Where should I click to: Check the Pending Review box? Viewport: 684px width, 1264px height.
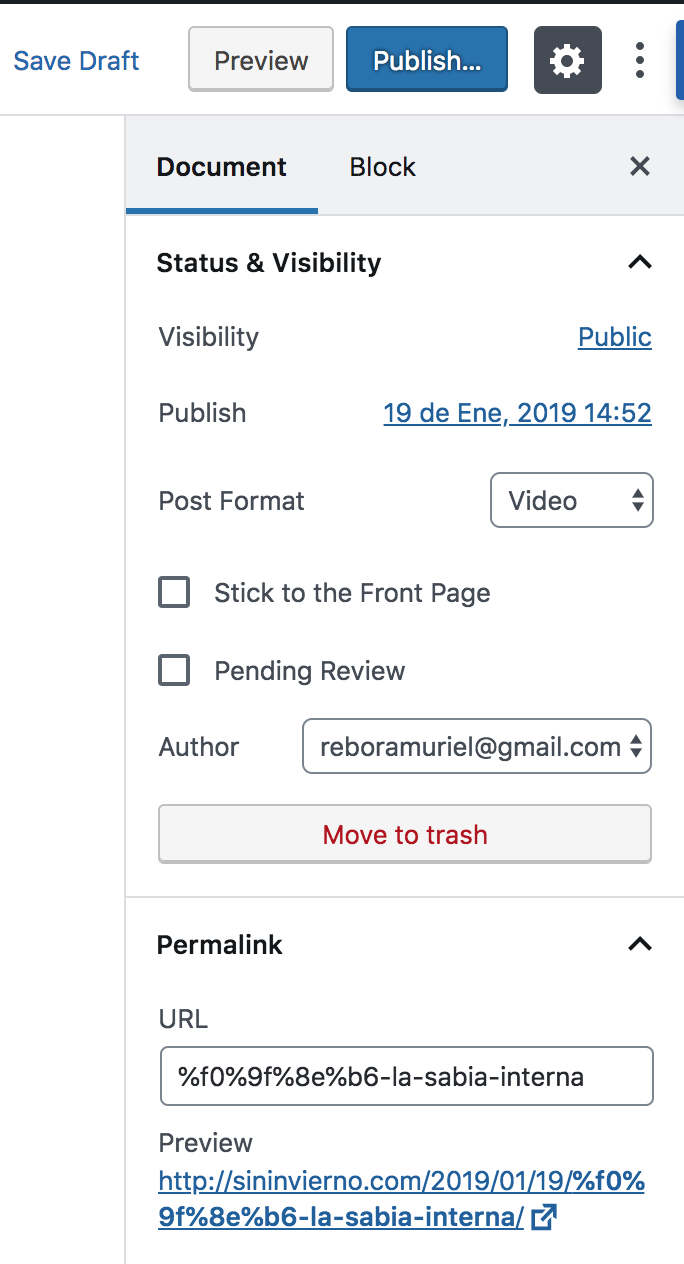tap(174, 671)
